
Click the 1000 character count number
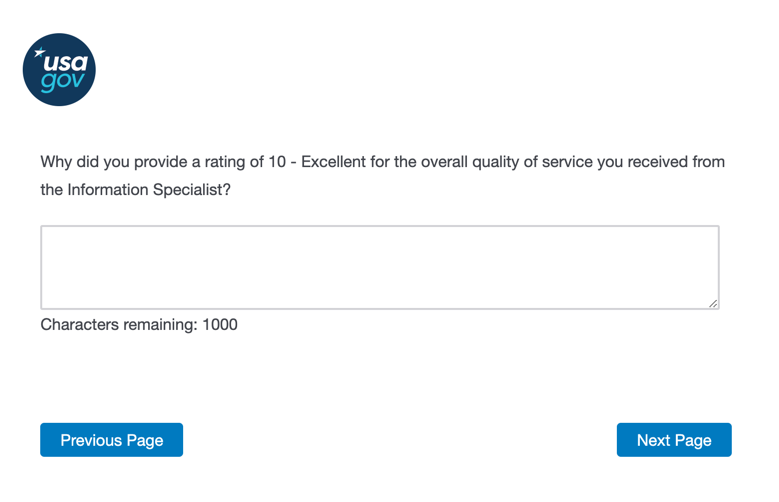tap(220, 324)
